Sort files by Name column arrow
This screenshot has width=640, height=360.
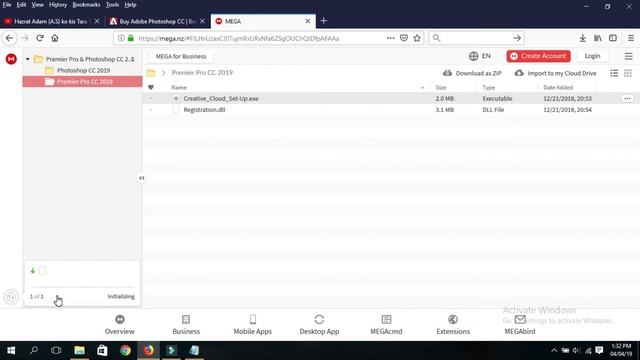click(422, 88)
